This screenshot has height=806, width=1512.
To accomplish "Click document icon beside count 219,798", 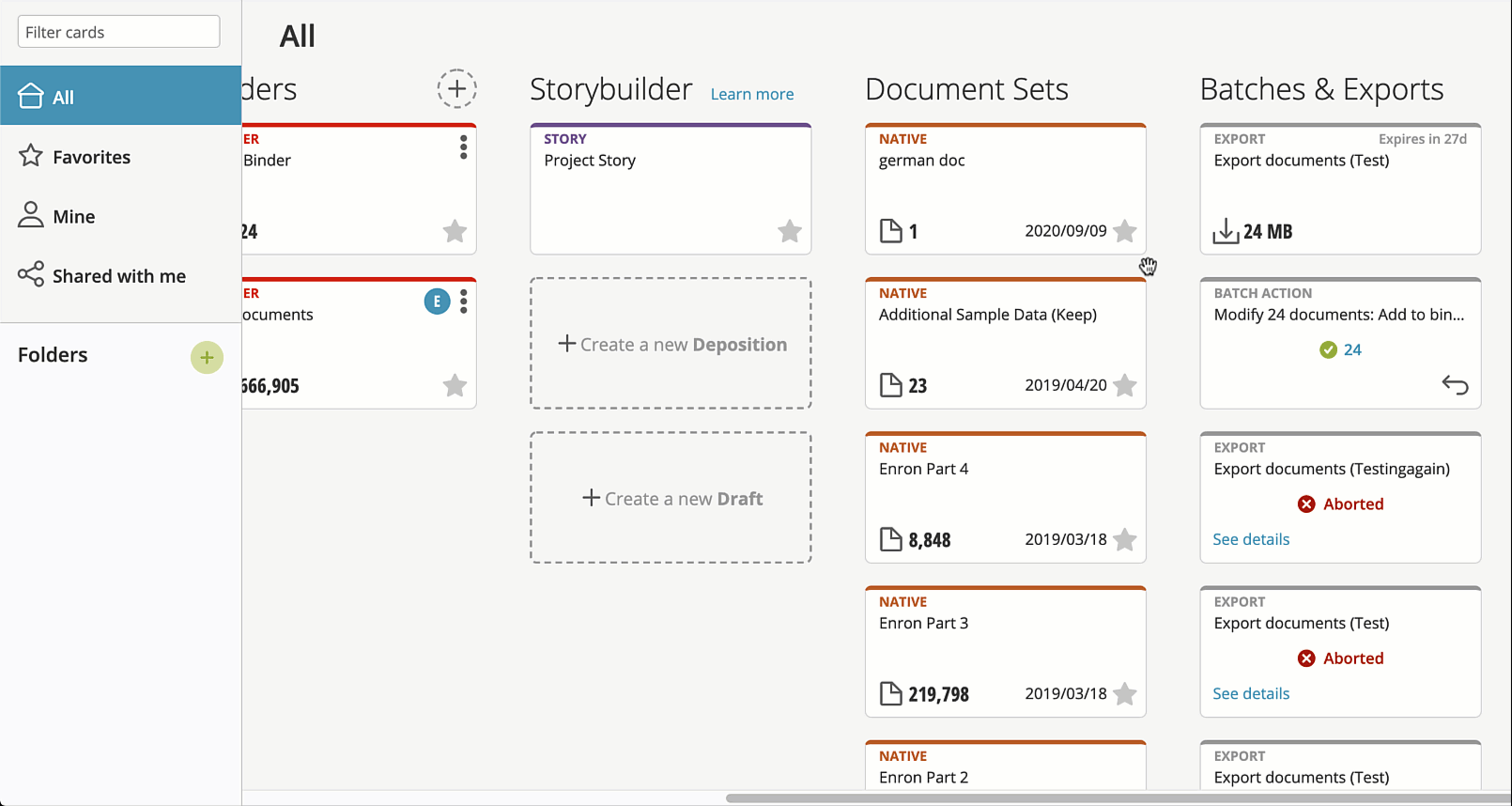I will [x=890, y=693].
